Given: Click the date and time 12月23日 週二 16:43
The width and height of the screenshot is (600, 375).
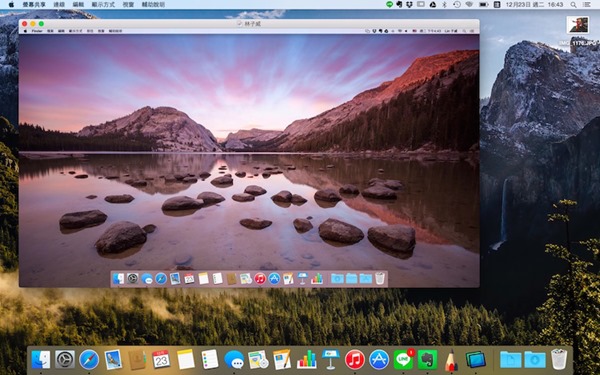Looking at the screenshot, I should pos(534,5).
